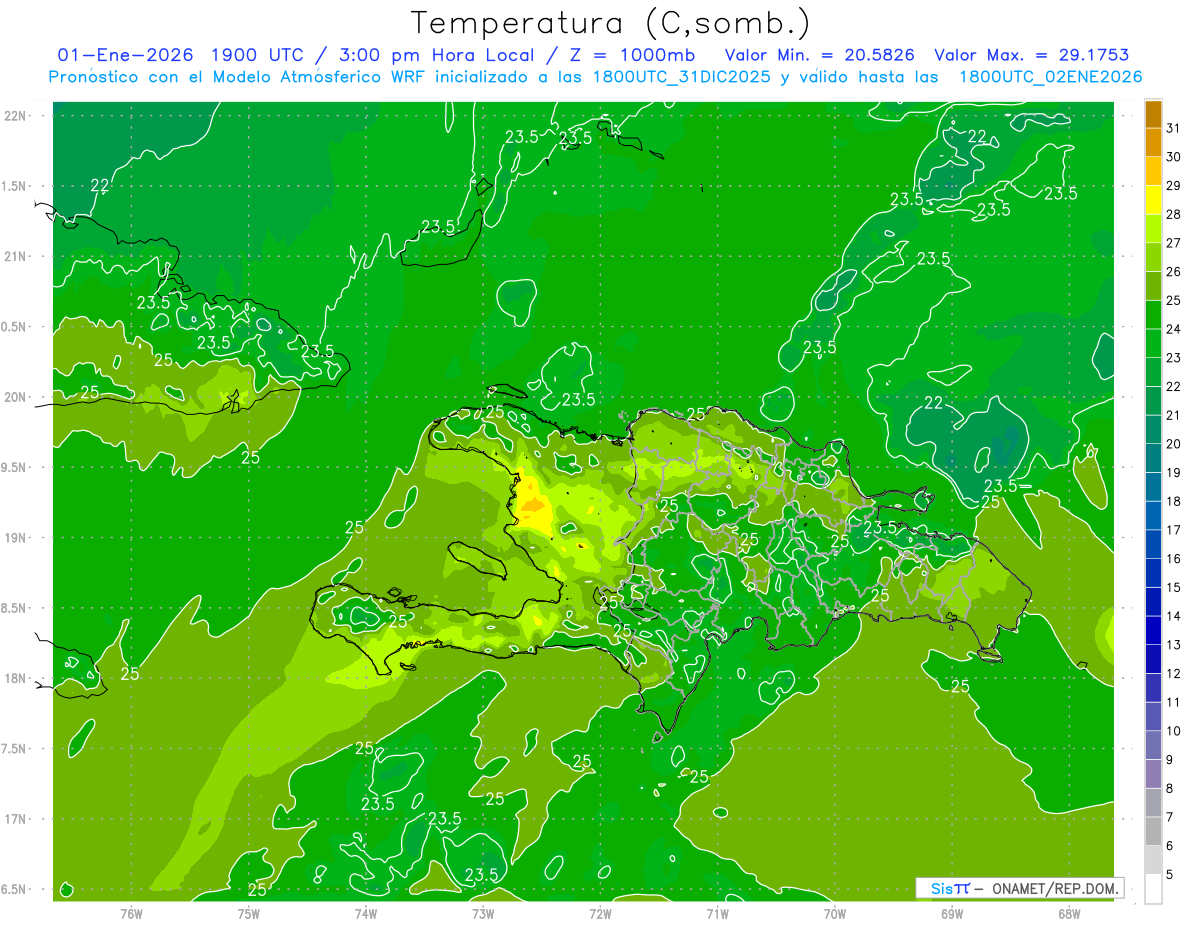This screenshot has width=1200, height=927.
Task: Click the orange legend swatch above 31
Action: click(x=1153, y=115)
